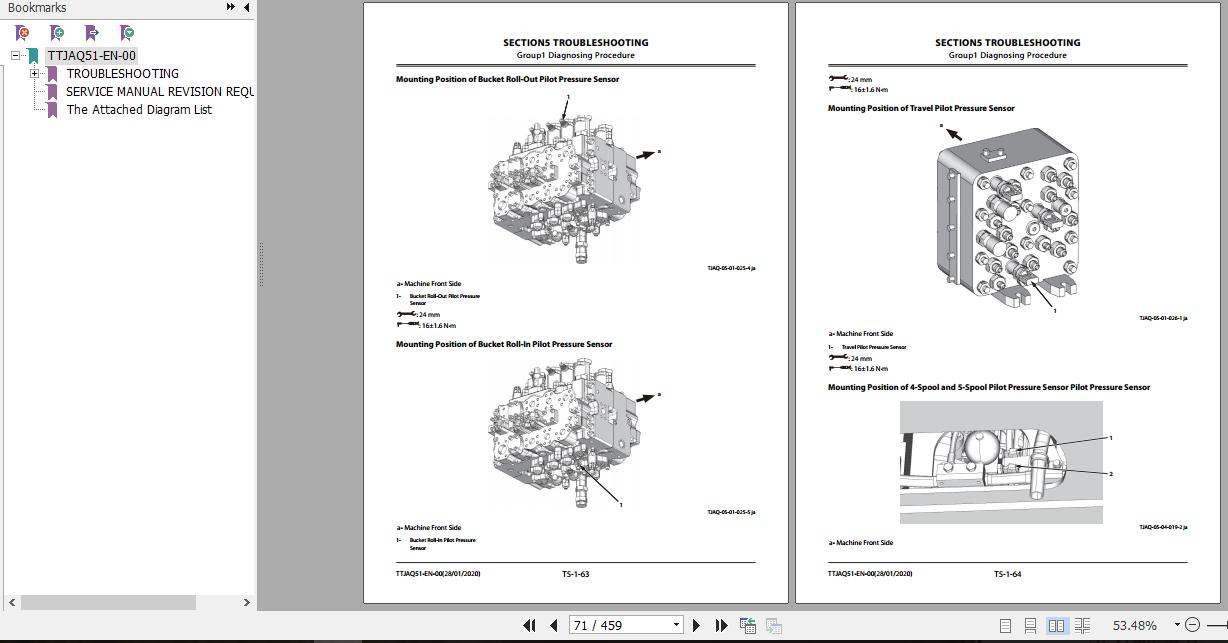Click the 53.48% zoom level field
Image resolution: width=1228 pixels, height=643 pixels.
pyautogui.click(x=1134, y=625)
